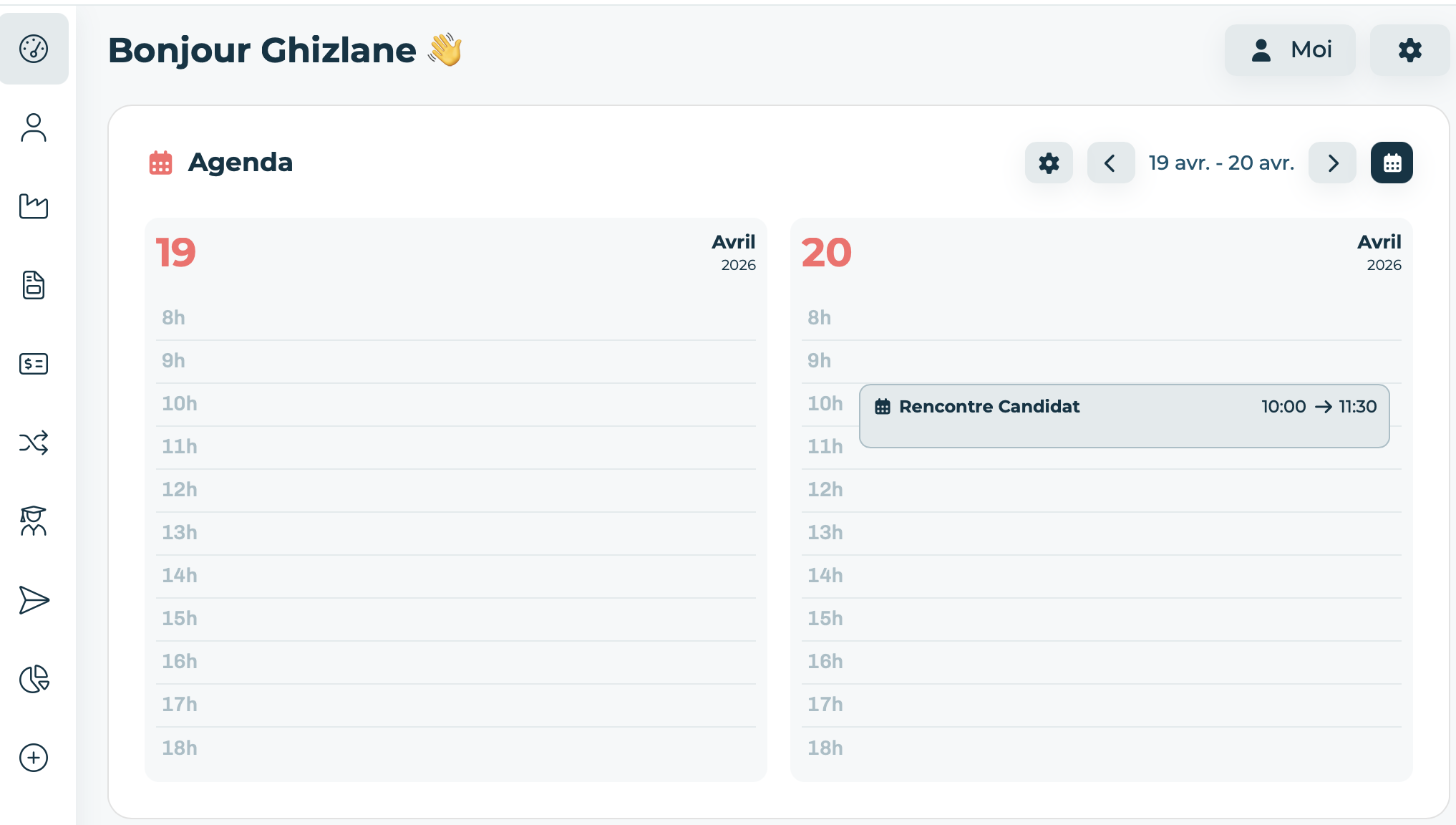
Task: Open the documents sidebar icon
Action: 34,285
